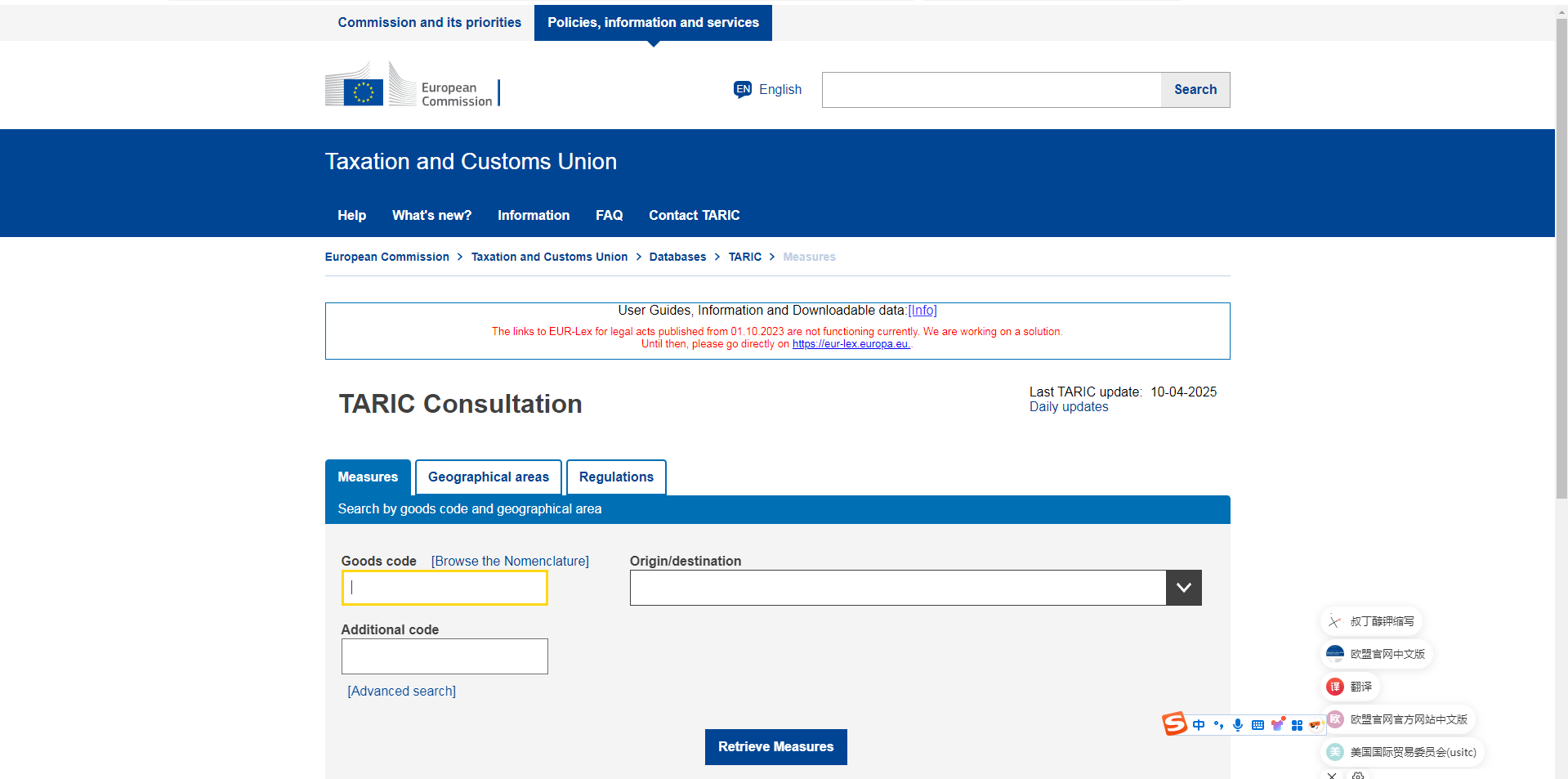Open the Policies, information and services menu
The image size is (1568, 779).
tap(653, 22)
